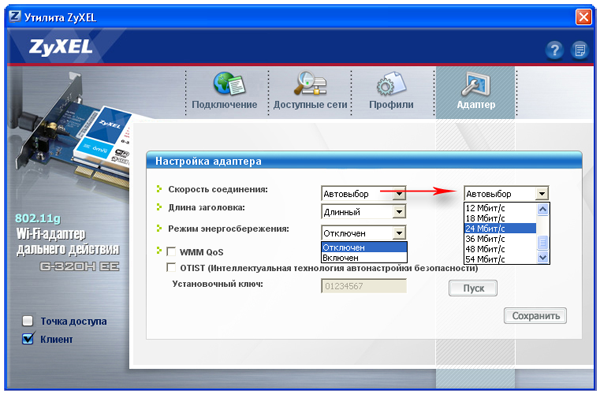Screen dimensions: 600x398
Task: Click the Z icon in title bar
Action: click(15, 16)
